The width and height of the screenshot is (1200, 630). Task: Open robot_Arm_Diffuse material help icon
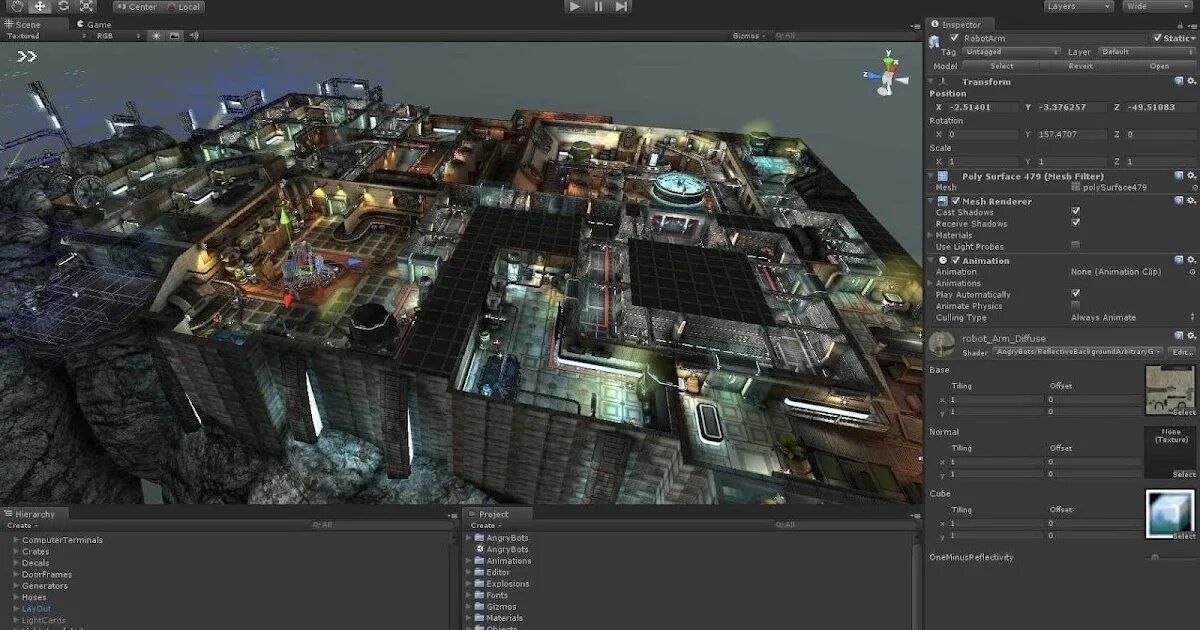pos(1179,338)
